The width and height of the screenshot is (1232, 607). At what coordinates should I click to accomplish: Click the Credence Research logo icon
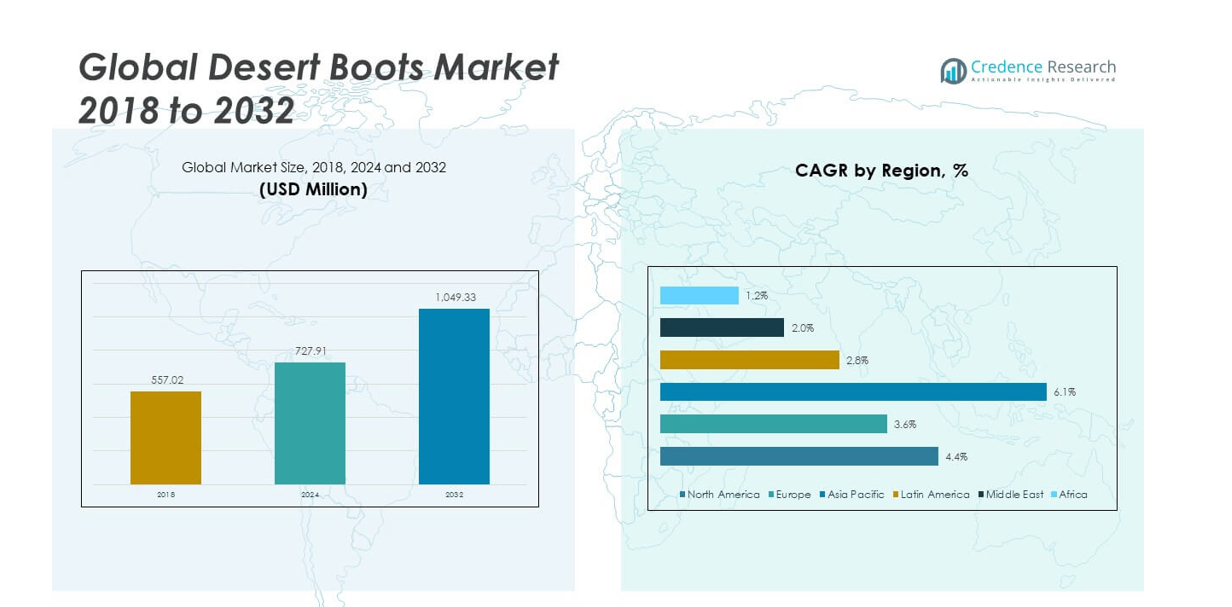click(x=953, y=70)
